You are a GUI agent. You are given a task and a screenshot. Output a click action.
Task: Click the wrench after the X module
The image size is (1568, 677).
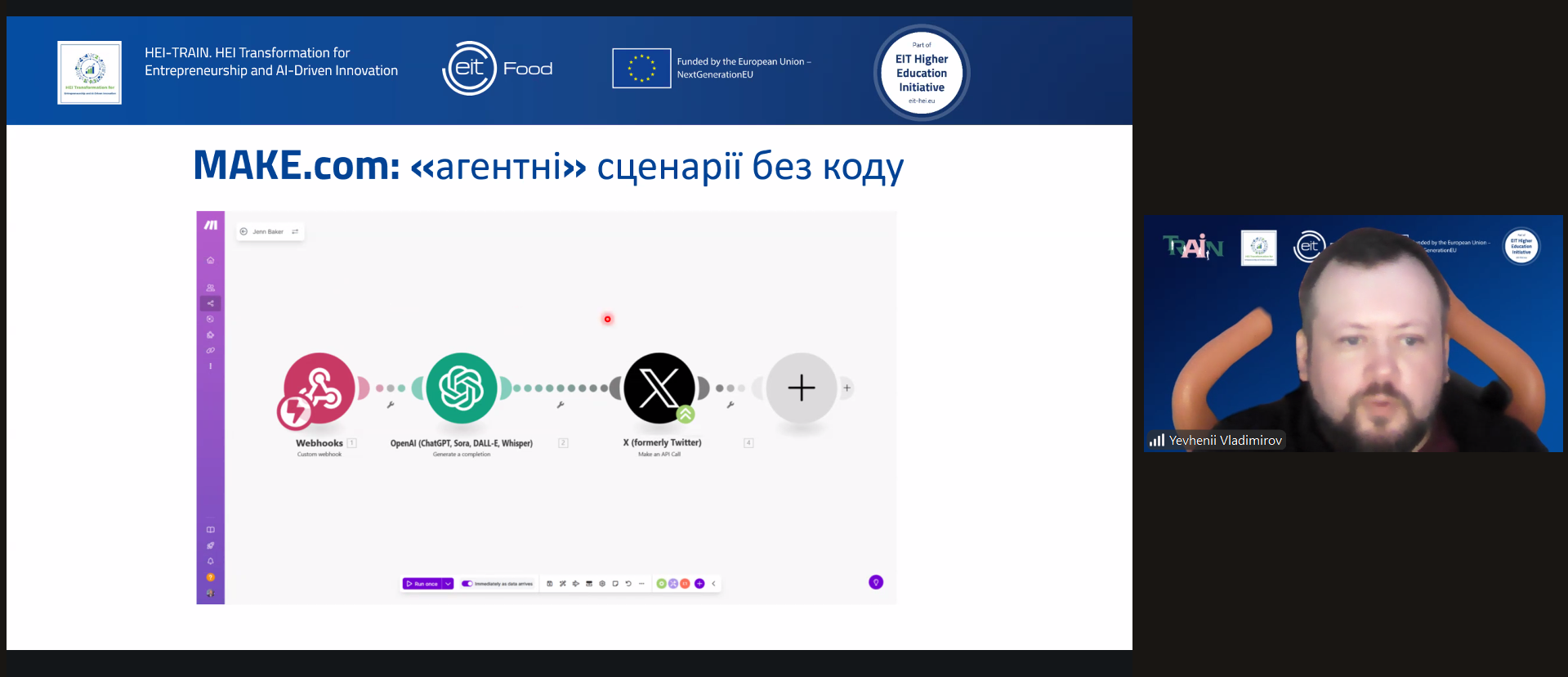click(x=730, y=405)
